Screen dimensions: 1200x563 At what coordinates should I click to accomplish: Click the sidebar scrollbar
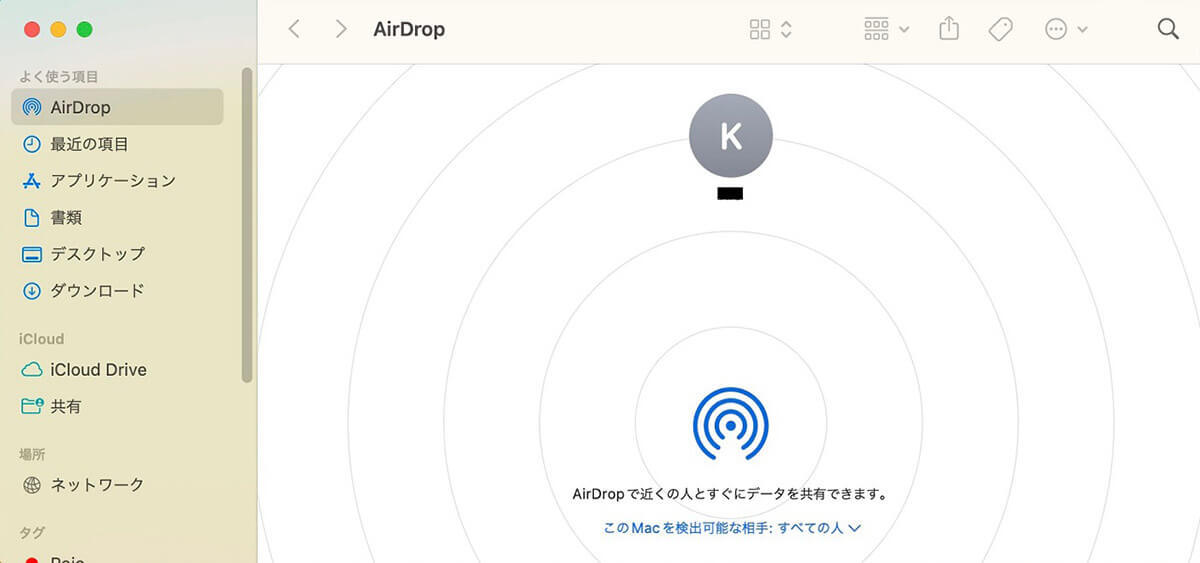[x=247, y=224]
